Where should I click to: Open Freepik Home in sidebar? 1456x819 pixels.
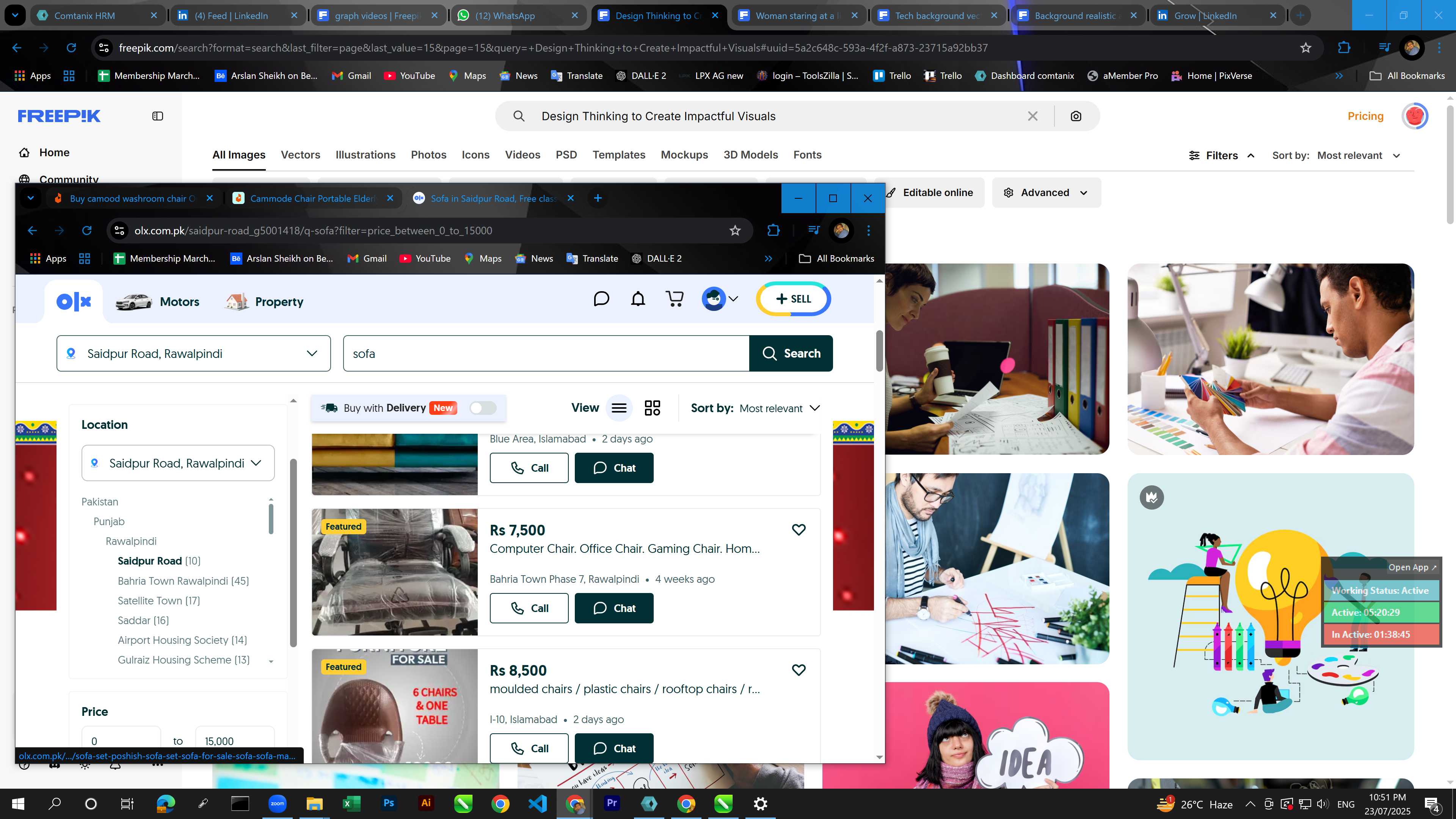coord(44,152)
